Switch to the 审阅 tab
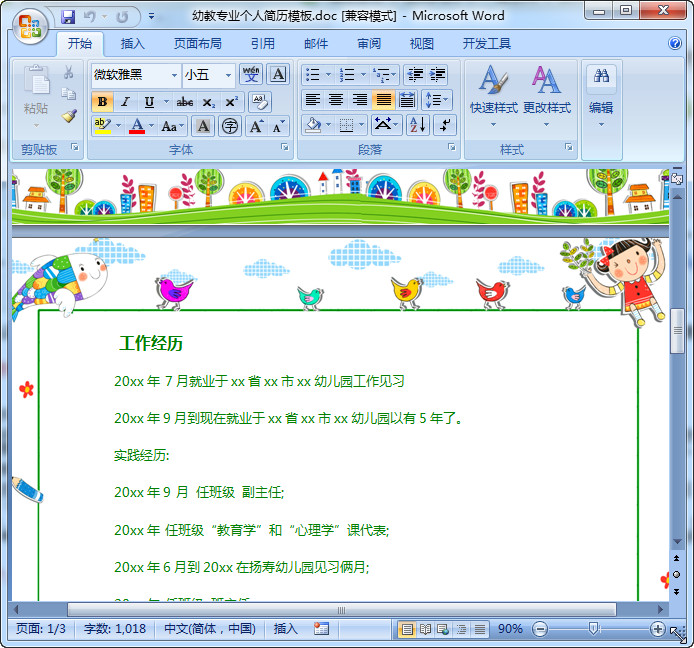The width and height of the screenshot is (694, 648). coord(369,43)
